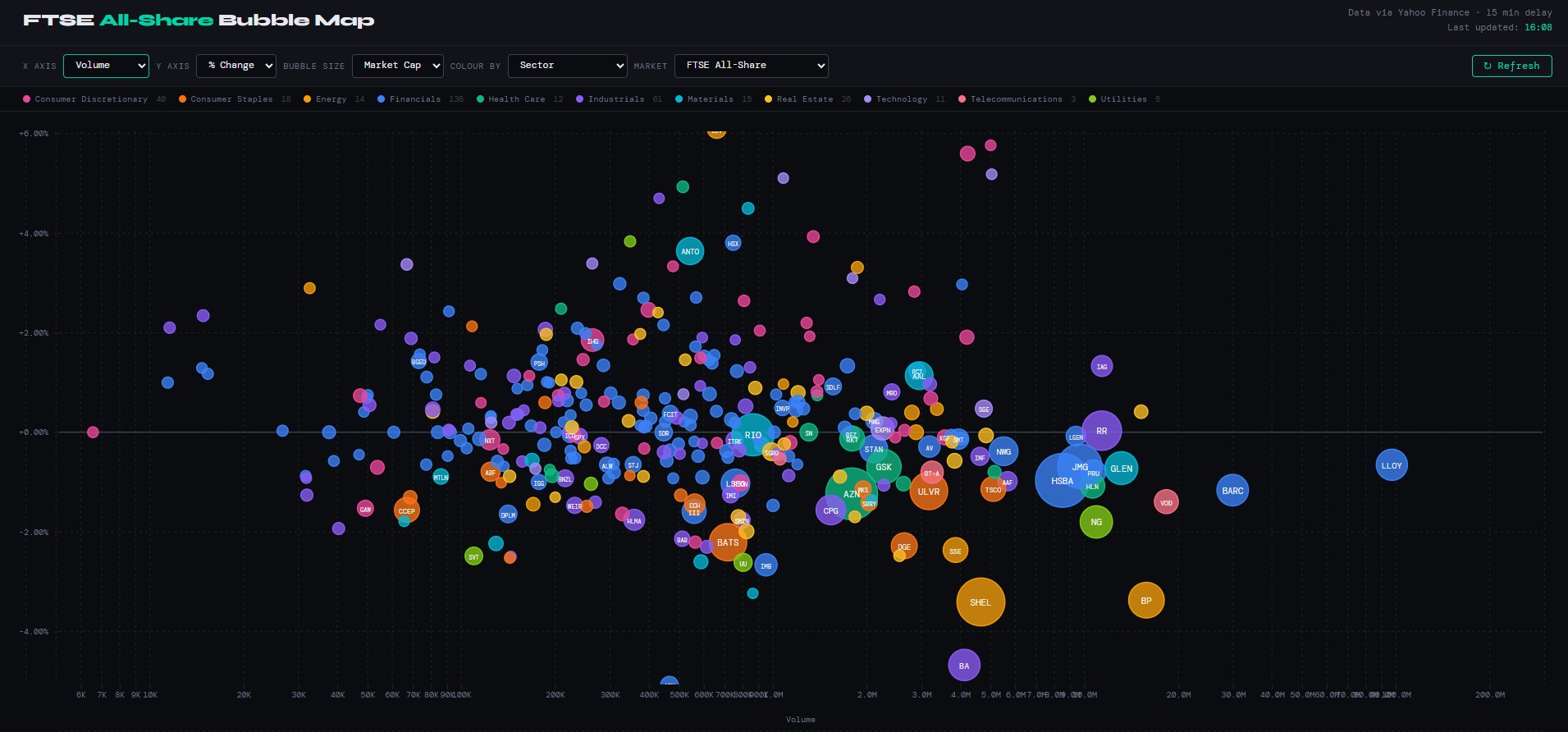Select the BP bubble

(1146, 601)
